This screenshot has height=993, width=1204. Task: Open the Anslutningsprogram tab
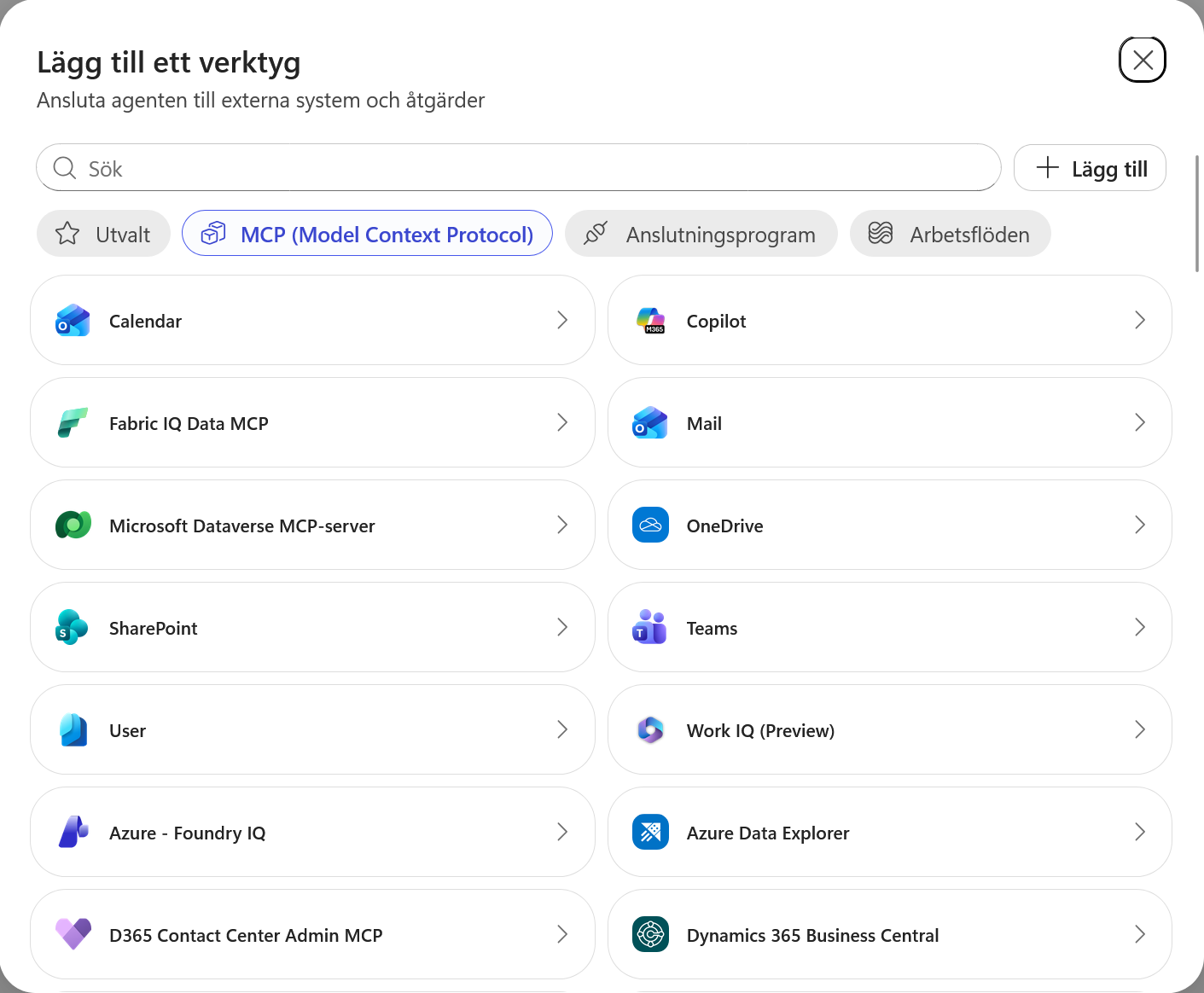[x=701, y=234]
